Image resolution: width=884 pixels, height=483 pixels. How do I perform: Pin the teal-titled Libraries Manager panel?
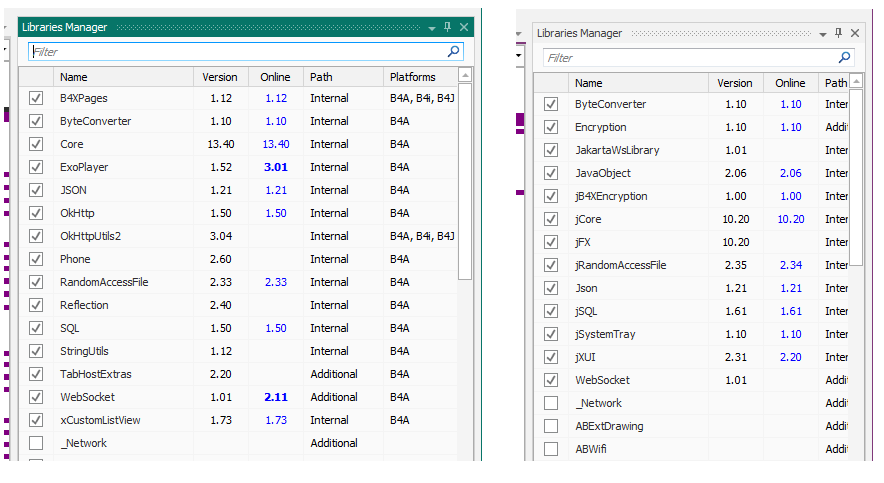point(448,27)
